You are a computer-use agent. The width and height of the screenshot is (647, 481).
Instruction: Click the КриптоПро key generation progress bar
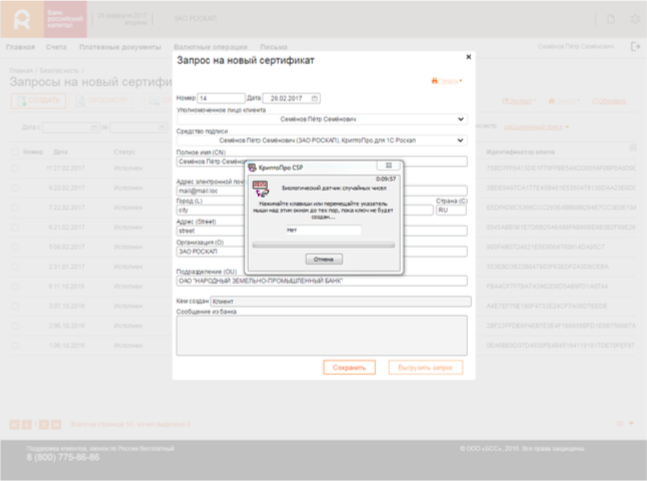(x=324, y=245)
